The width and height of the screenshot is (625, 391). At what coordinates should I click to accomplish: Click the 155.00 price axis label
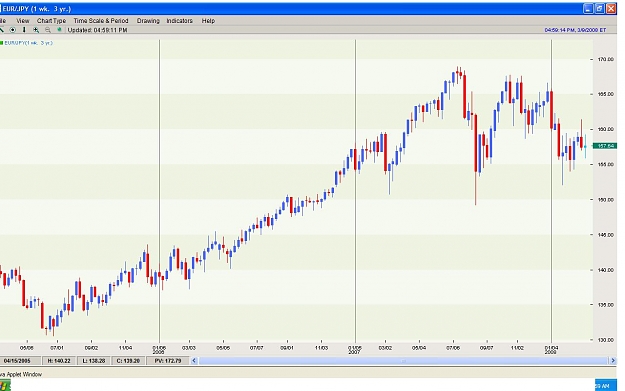pyautogui.click(x=605, y=164)
